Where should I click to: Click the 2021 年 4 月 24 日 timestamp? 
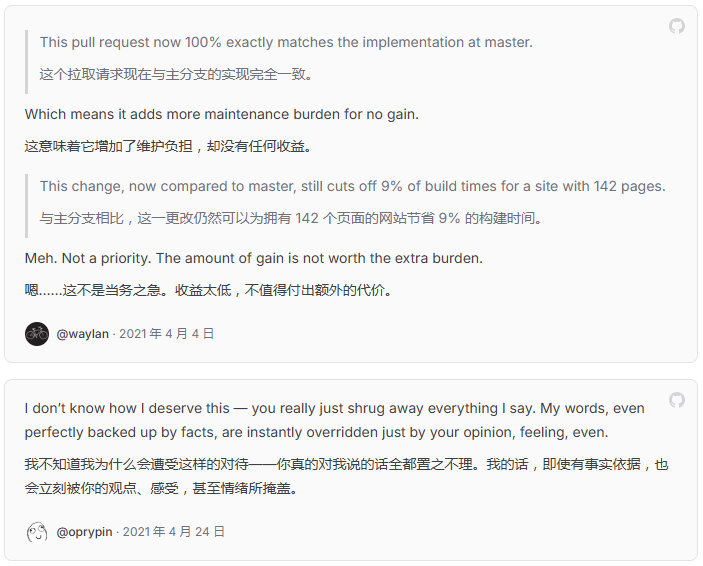click(x=174, y=532)
